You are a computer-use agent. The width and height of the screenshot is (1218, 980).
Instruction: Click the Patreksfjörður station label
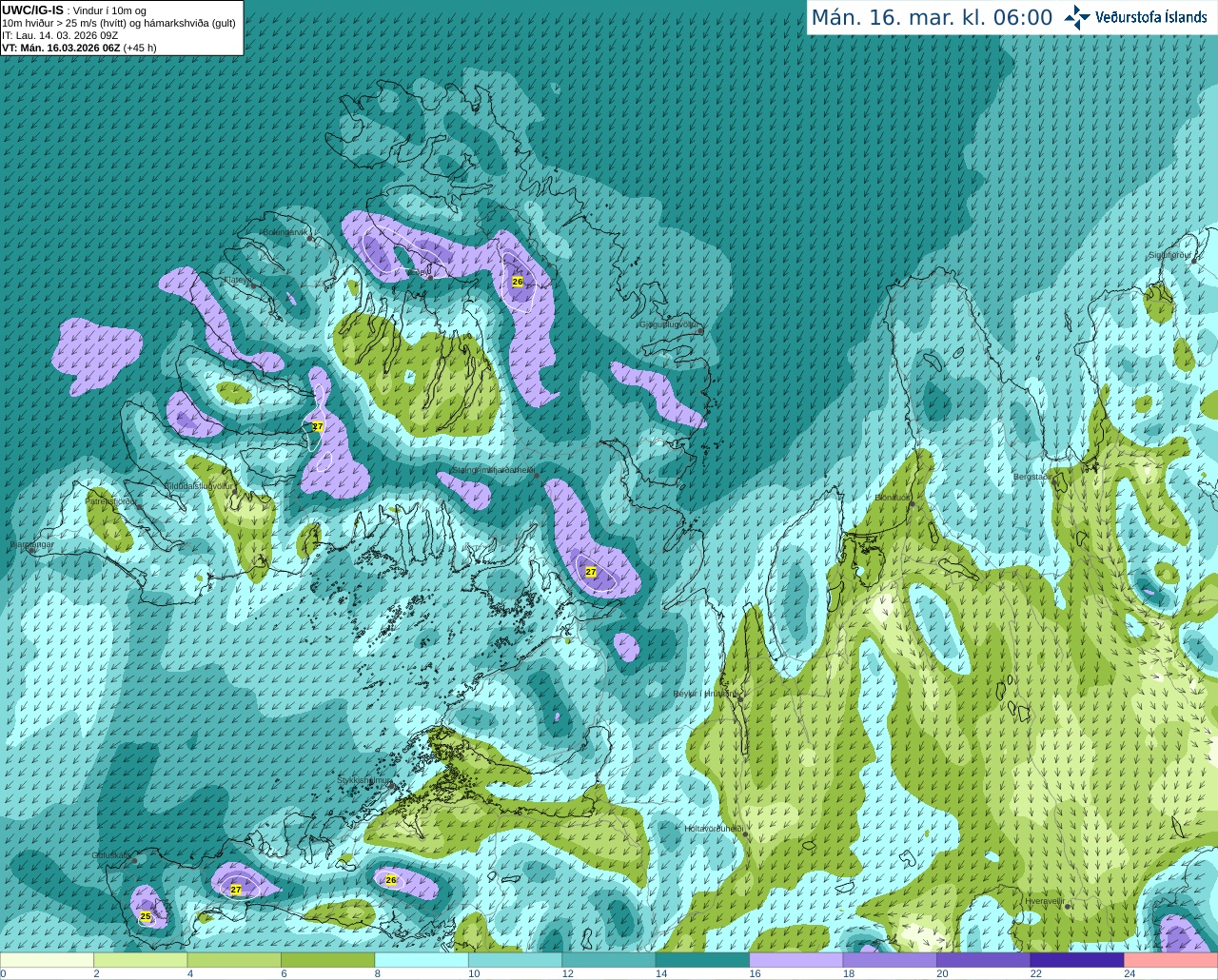[x=111, y=500]
